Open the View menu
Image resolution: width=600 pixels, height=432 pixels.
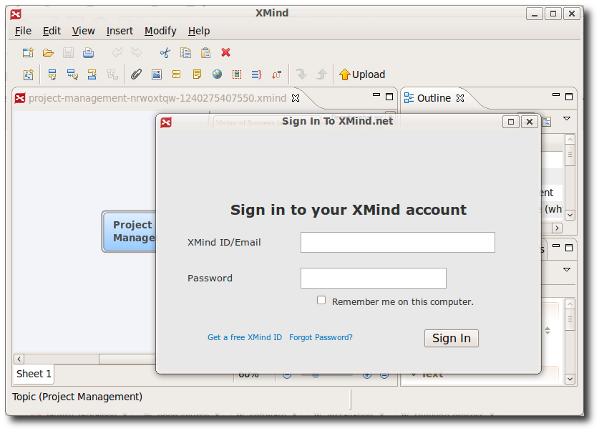83,31
